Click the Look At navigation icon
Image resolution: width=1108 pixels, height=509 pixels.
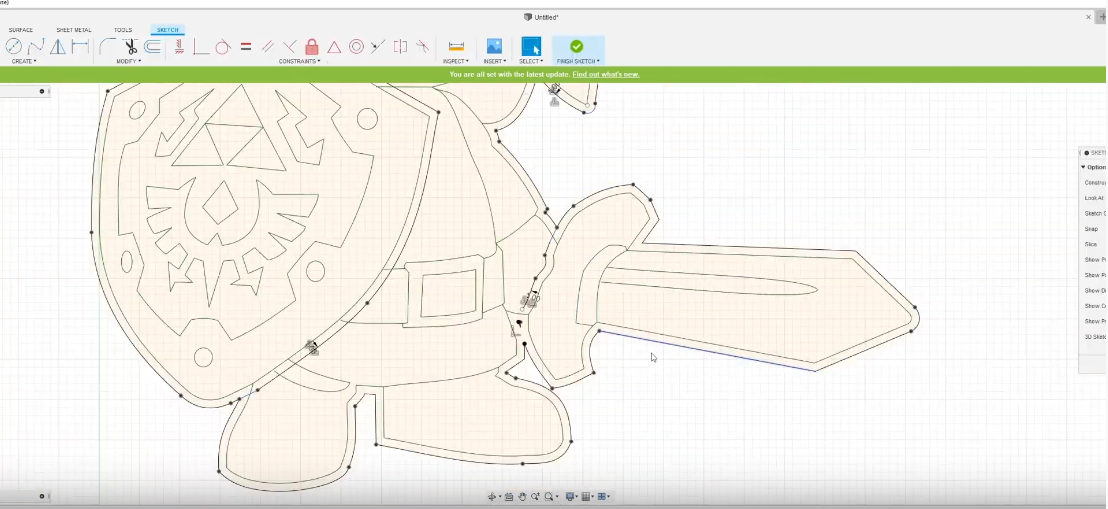point(509,497)
